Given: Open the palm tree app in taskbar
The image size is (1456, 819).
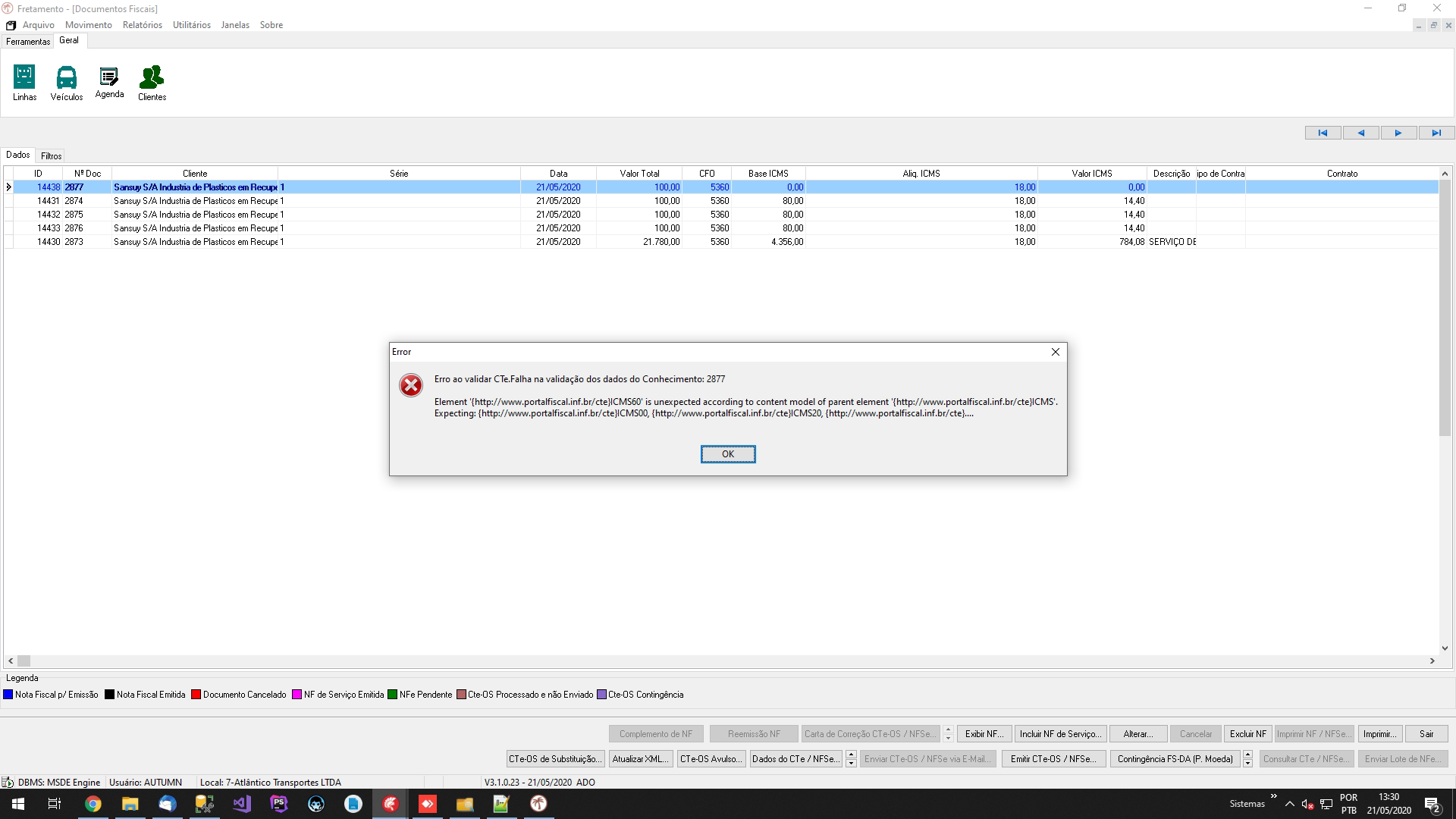Looking at the screenshot, I should click(x=538, y=804).
